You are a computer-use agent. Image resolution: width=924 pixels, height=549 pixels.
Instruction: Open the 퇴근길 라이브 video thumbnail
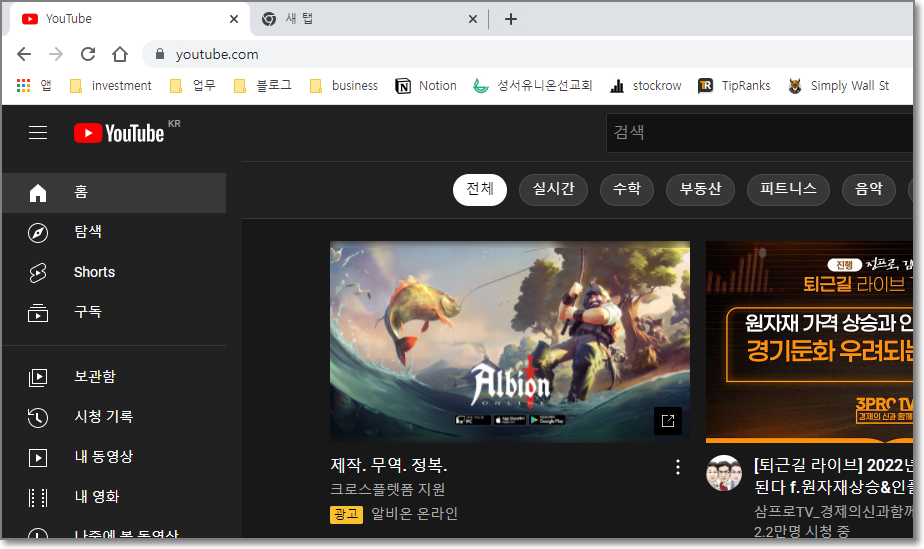(x=810, y=342)
